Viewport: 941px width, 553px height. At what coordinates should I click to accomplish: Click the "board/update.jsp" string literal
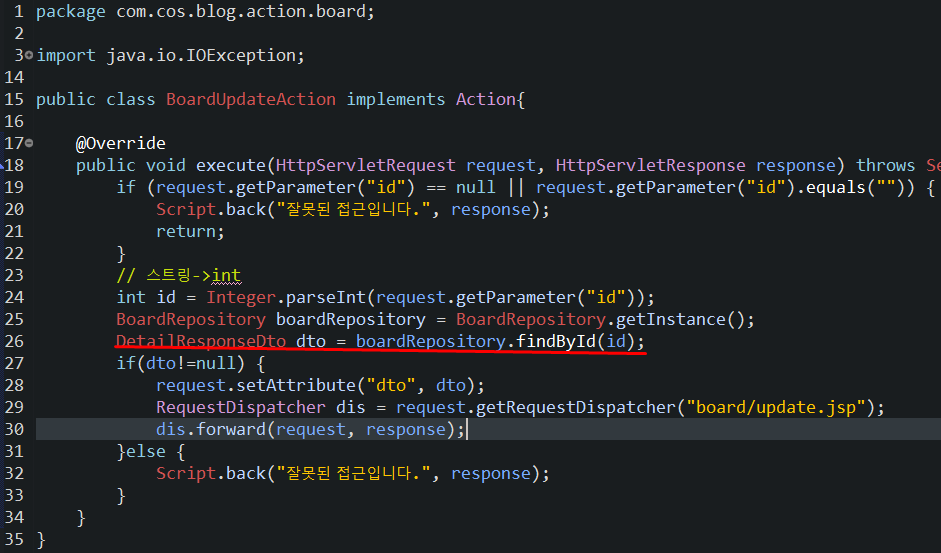tap(776, 407)
